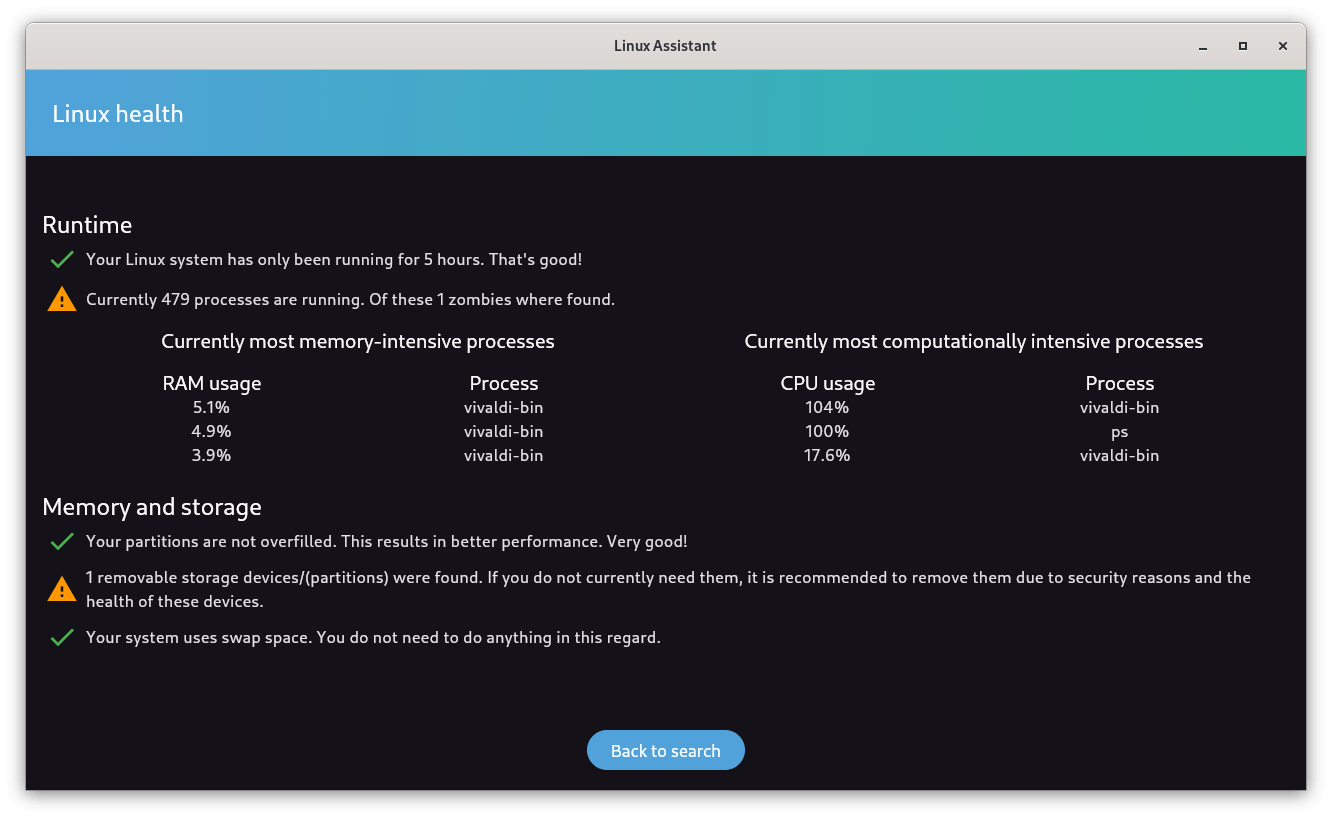
Task: Click the Linux health page header
Action: 118,114
